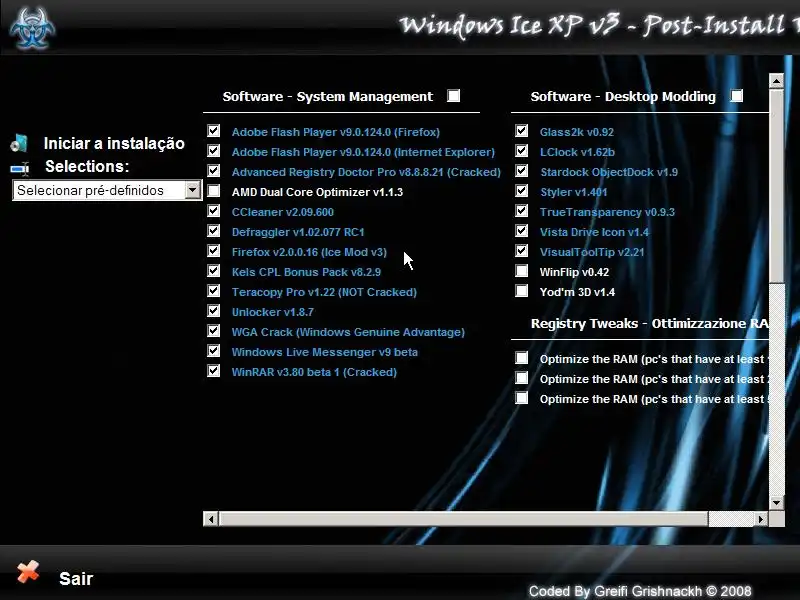Click the Unlocker v1.8.7 label
The image size is (800, 600).
click(272, 312)
